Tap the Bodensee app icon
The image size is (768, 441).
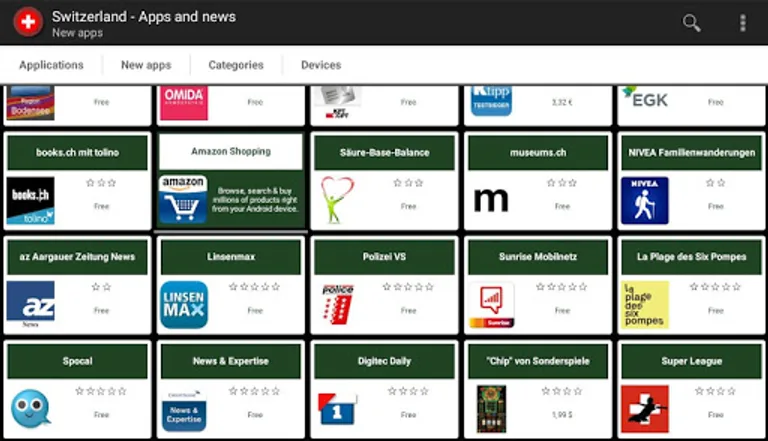click(x=30, y=102)
